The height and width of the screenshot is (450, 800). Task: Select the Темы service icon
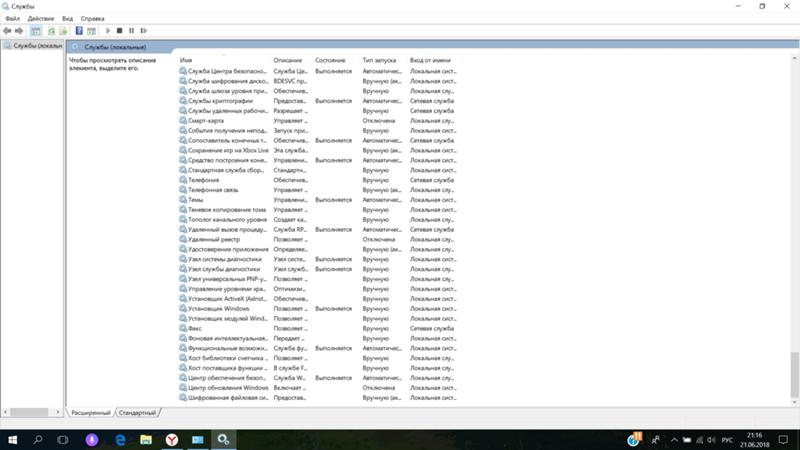tap(183, 199)
